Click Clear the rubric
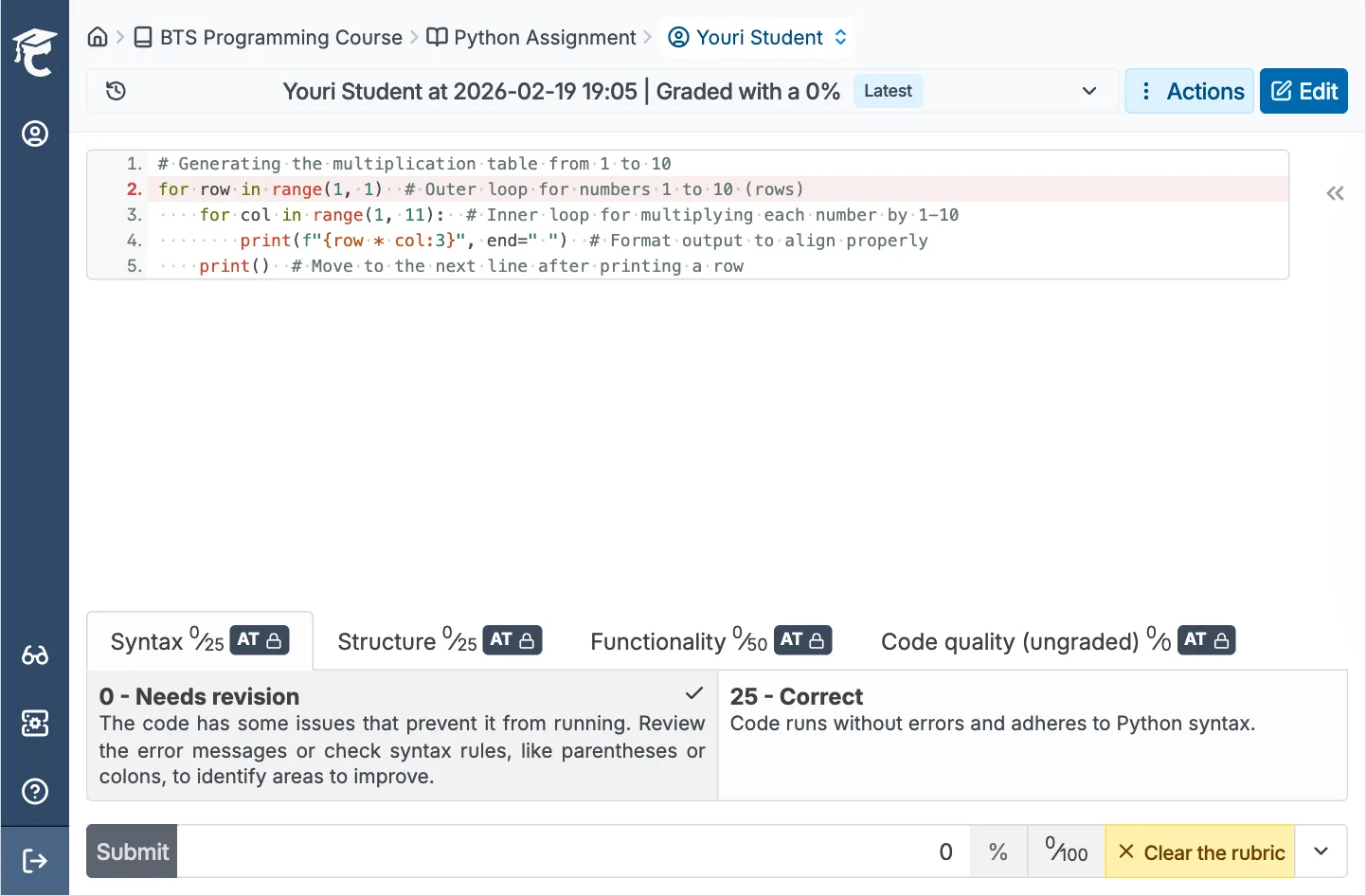The width and height of the screenshot is (1366, 896). point(1199,851)
